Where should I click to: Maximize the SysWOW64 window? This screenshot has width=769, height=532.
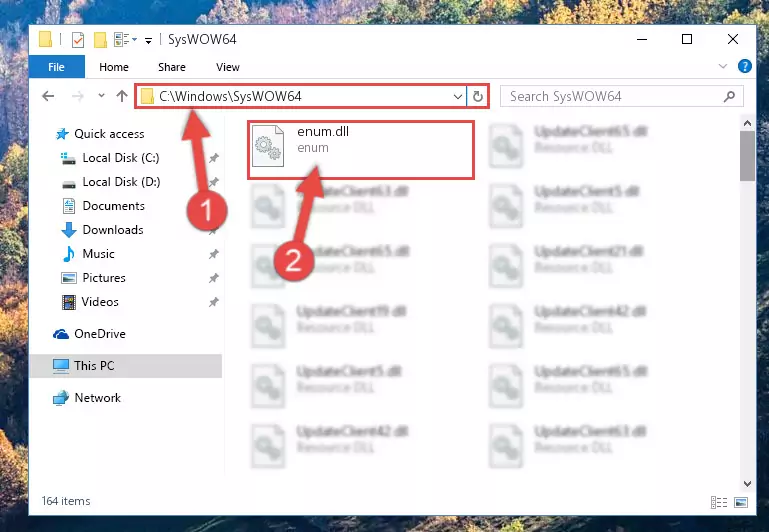point(687,39)
